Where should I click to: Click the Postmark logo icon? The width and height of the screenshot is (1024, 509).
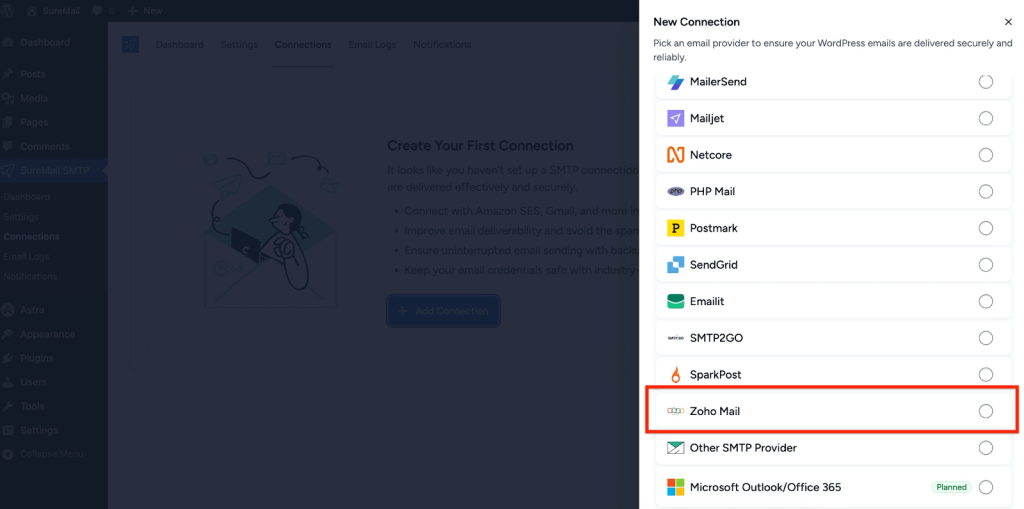[675, 228]
